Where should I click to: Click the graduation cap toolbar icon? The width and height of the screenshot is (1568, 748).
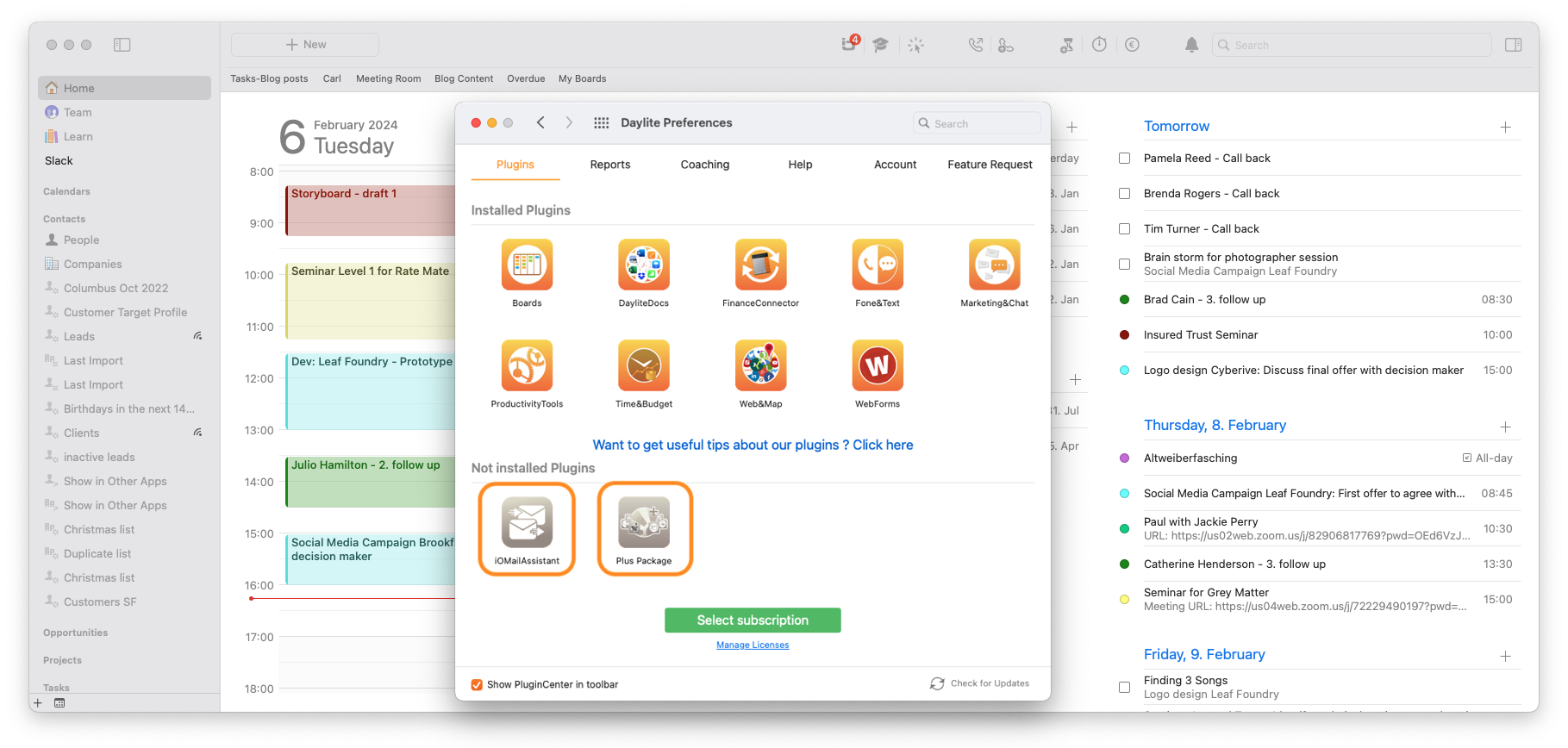[x=880, y=45]
